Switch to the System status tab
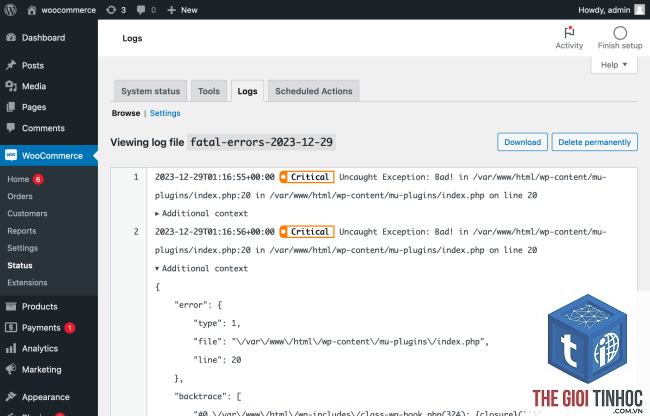 150,91
